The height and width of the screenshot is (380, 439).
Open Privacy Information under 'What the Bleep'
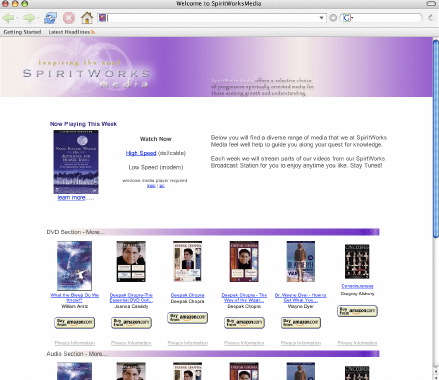tap(74, 343)
